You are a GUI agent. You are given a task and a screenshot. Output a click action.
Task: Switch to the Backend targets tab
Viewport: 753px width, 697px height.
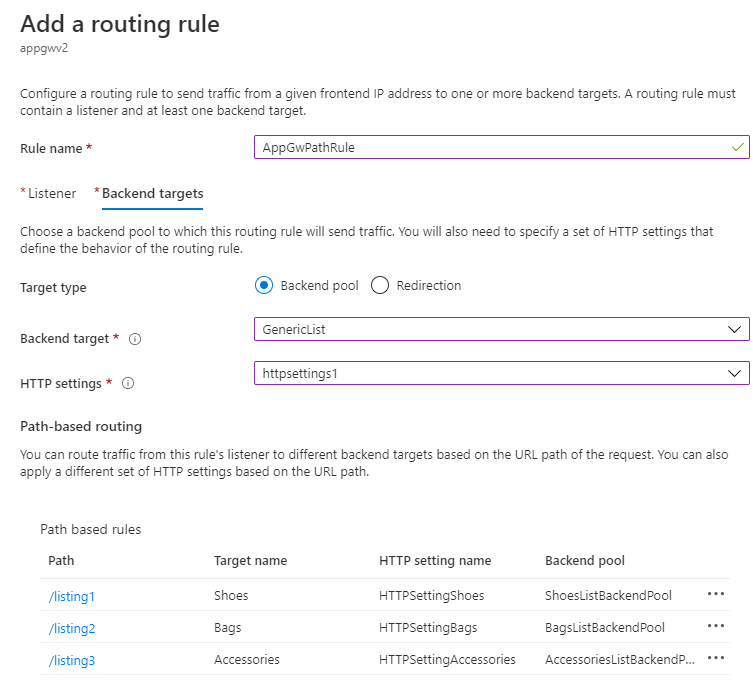pyautogui.click(x=152, y=193)
